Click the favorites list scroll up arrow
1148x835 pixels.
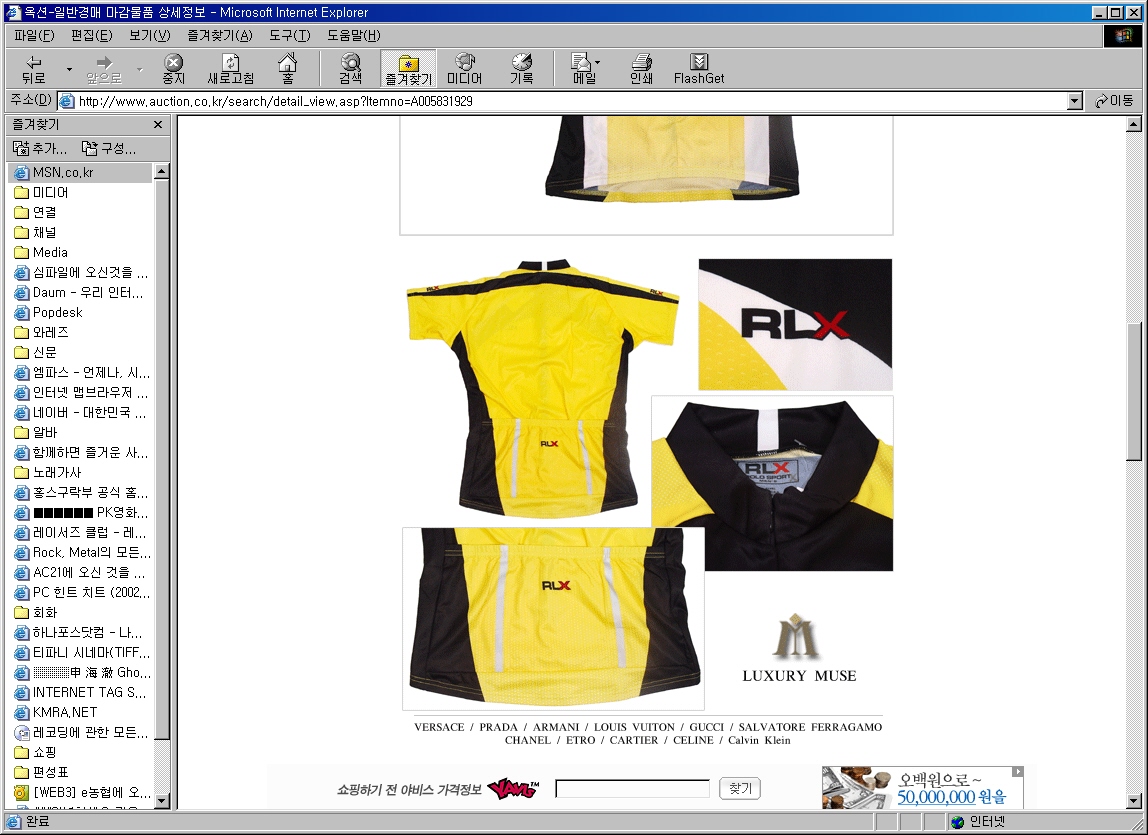click(162, 171)
